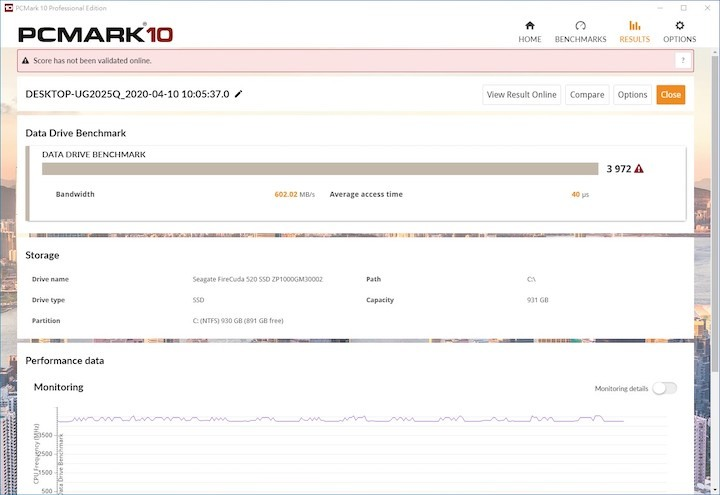Open the result Options button

(632, 95)
